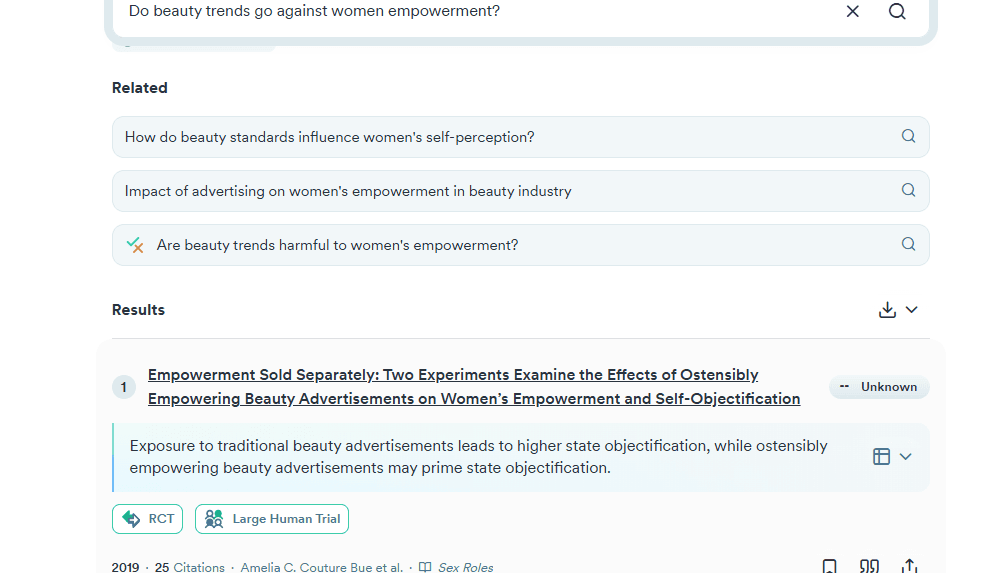Click the yes/no check-cross icon beside 'Are beauty trends harmful'
Viewport: 989px width, 573px height.
(135, 245)
